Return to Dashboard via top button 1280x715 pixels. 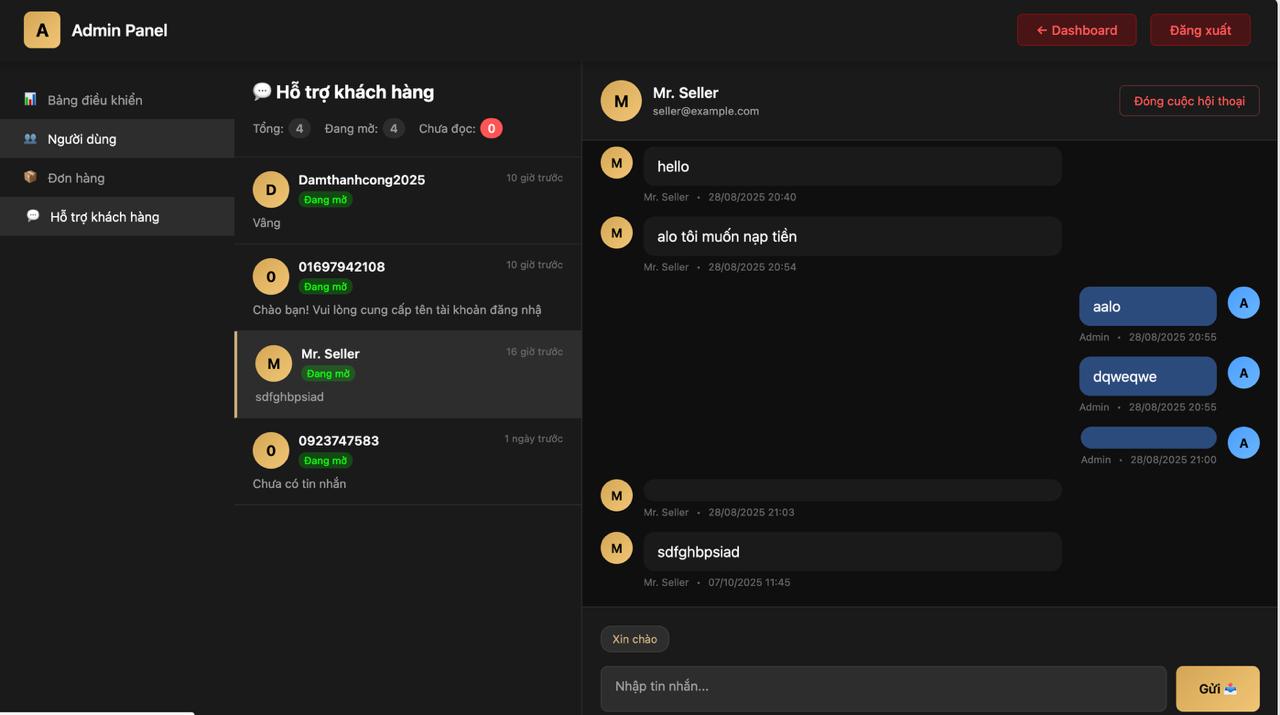click(1076, 30)
